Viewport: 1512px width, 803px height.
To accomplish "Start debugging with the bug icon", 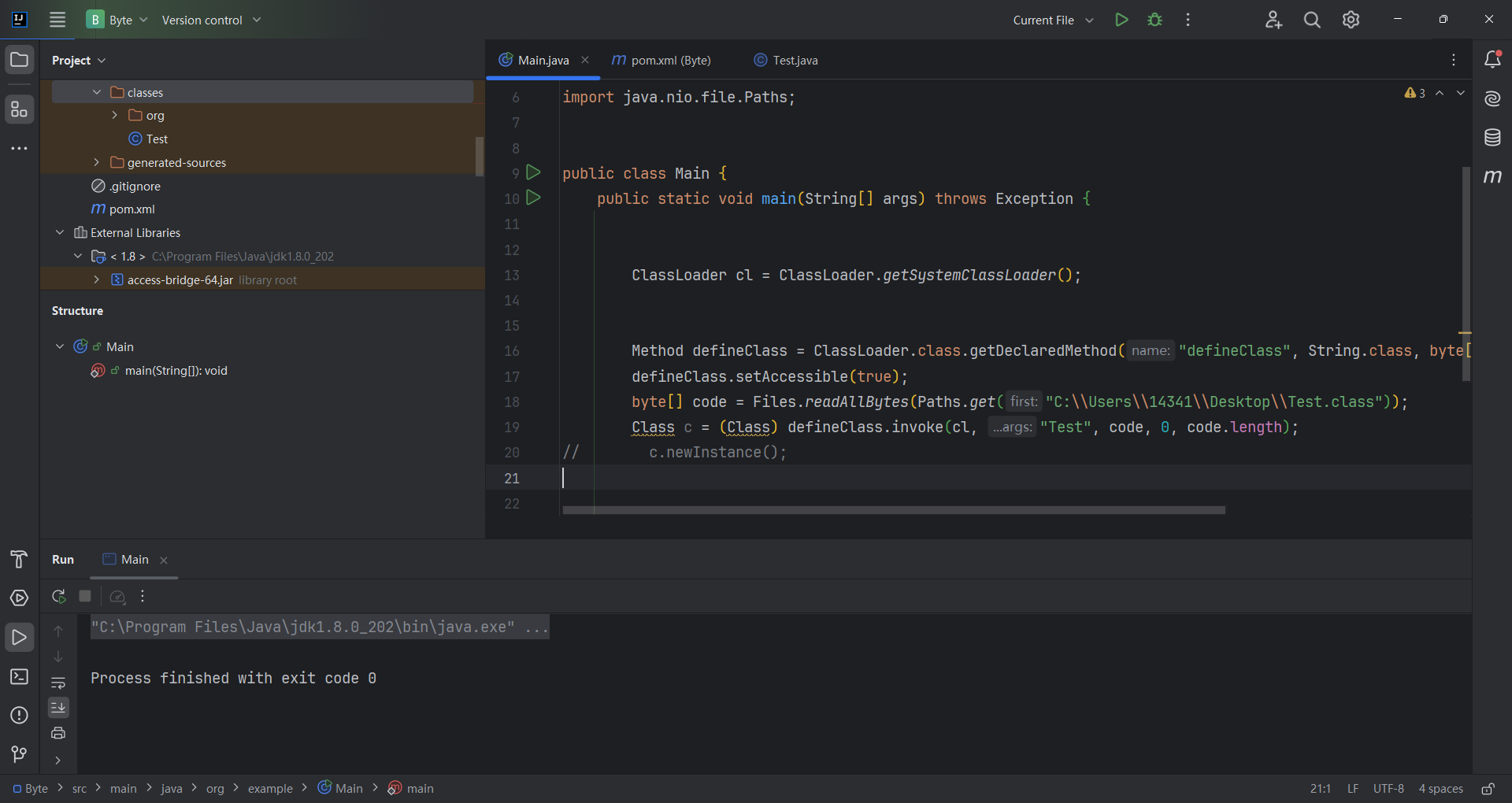I will tap(1154, 20).
